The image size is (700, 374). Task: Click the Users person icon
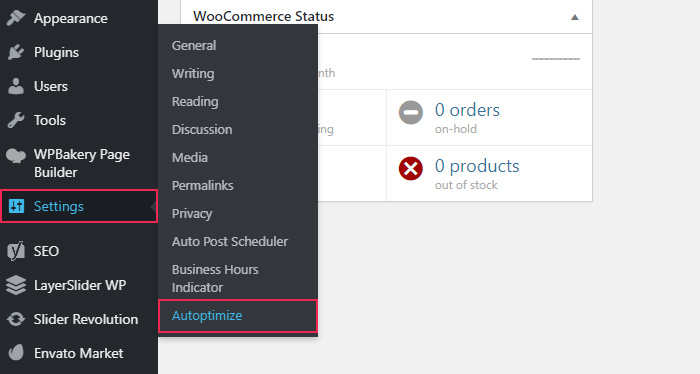16,86
